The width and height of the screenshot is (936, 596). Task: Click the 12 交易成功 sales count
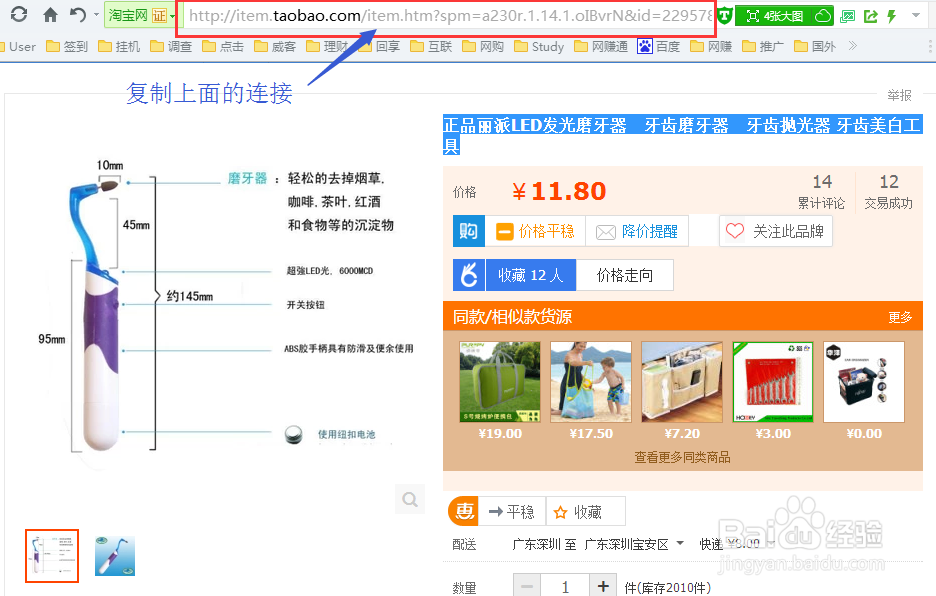coord(888,192)
